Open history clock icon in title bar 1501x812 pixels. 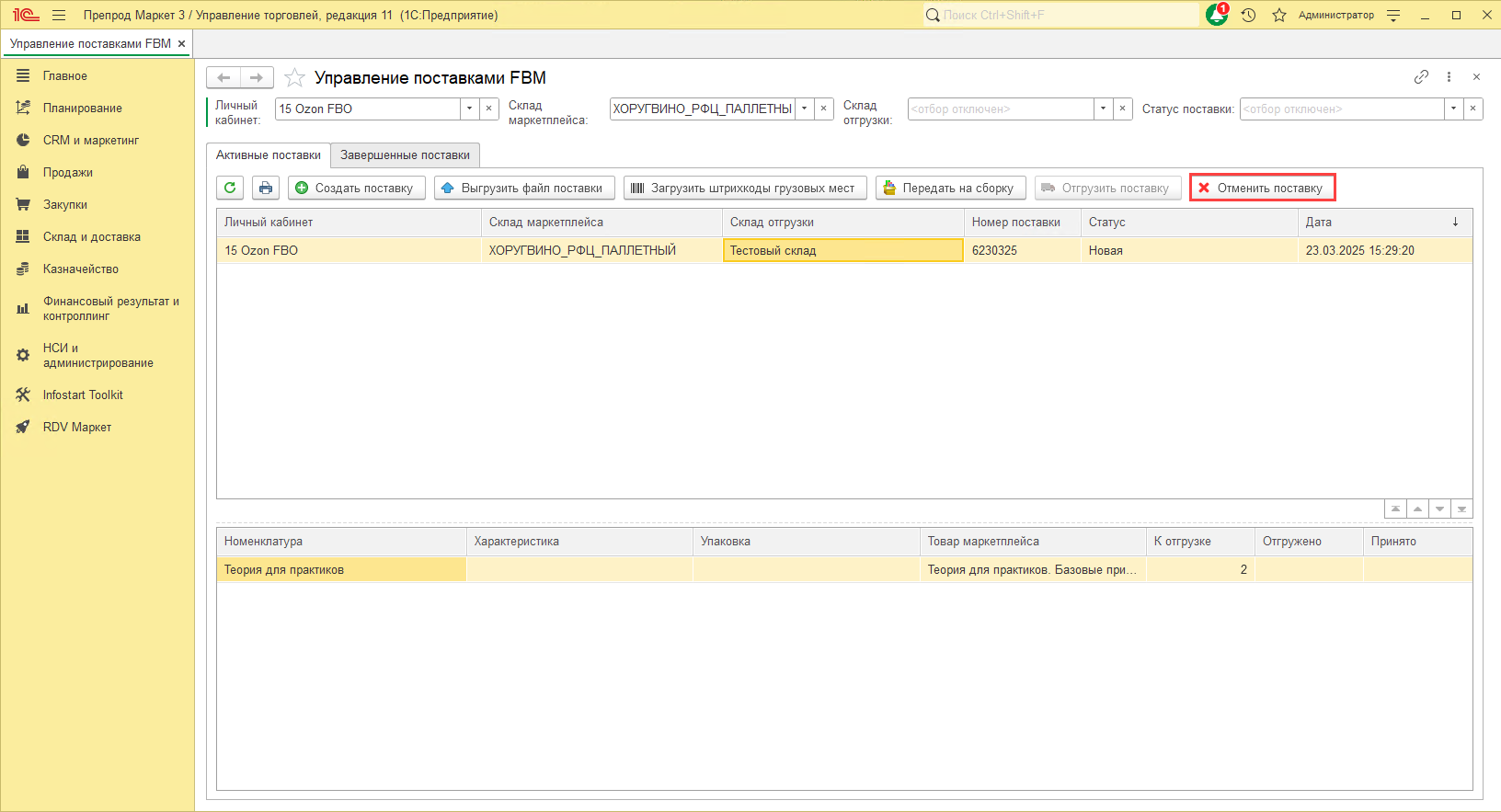tap(1248, 15)
